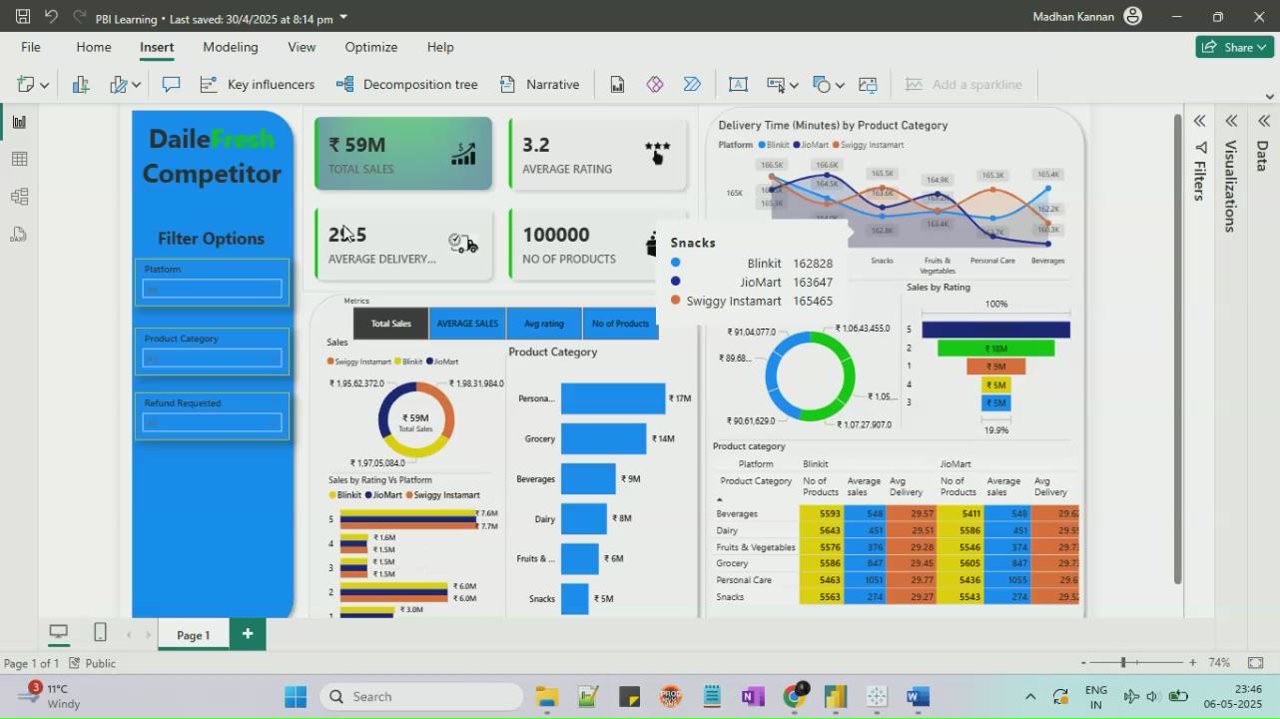The height and width of the screenshot is (719, 1280).
Task: Open the Help ribbon tab
Action: [x=440, y=47]
